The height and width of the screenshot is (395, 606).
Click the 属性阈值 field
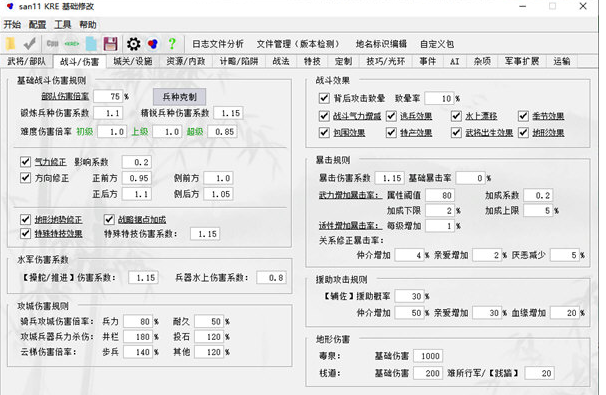point(440,195)
